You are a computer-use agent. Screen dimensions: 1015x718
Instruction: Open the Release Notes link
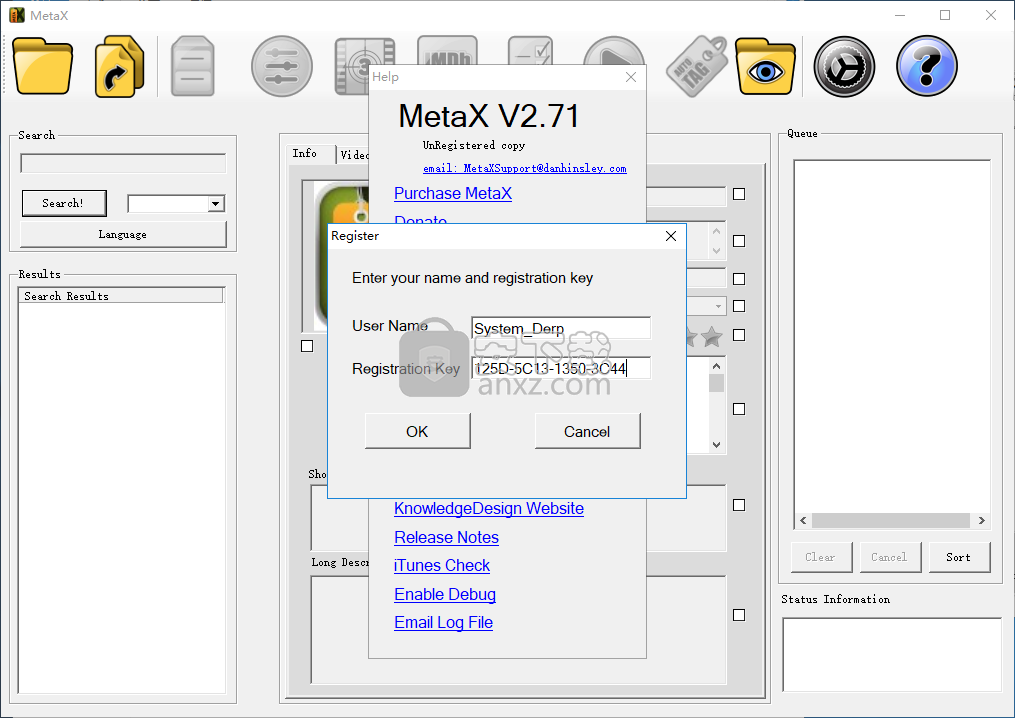coord(447,537)
